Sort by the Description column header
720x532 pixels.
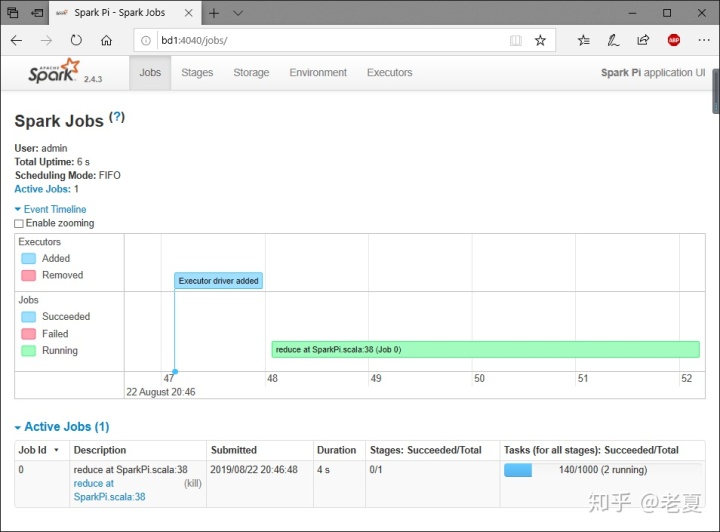[x=100, y=450]
